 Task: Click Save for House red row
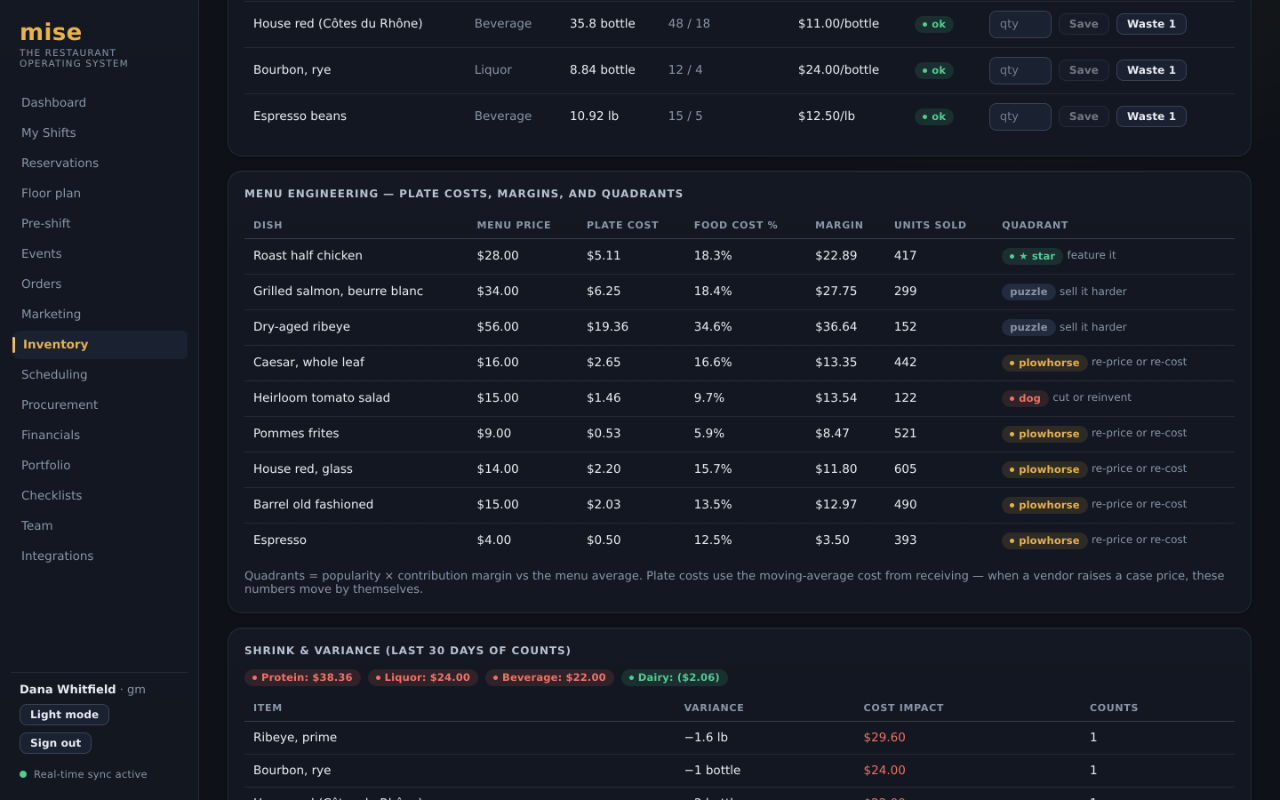[1083, 24]
